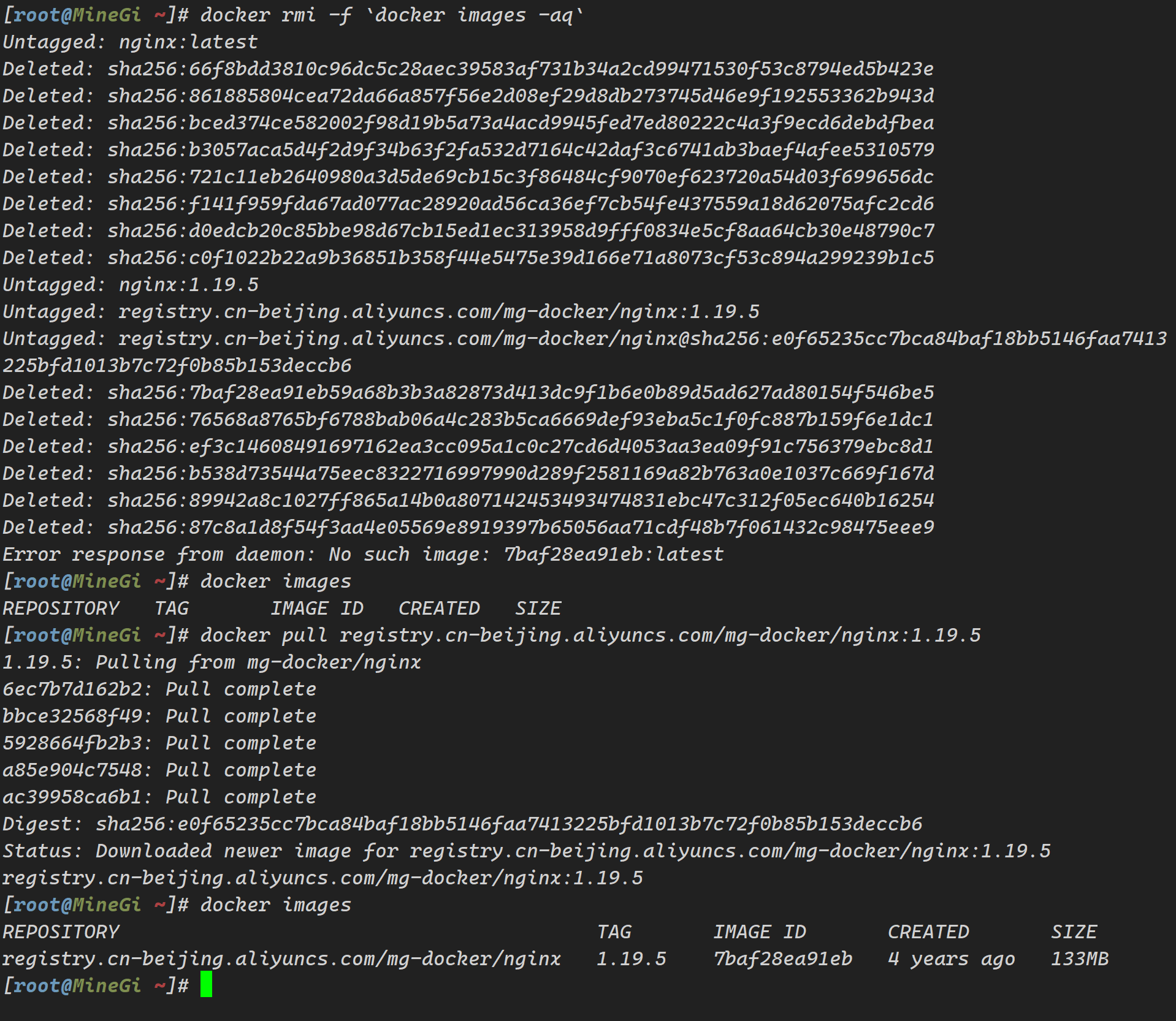Click SIZE header in the final table
The width and height of the screenshot is (1176, 1021).
1074,932
